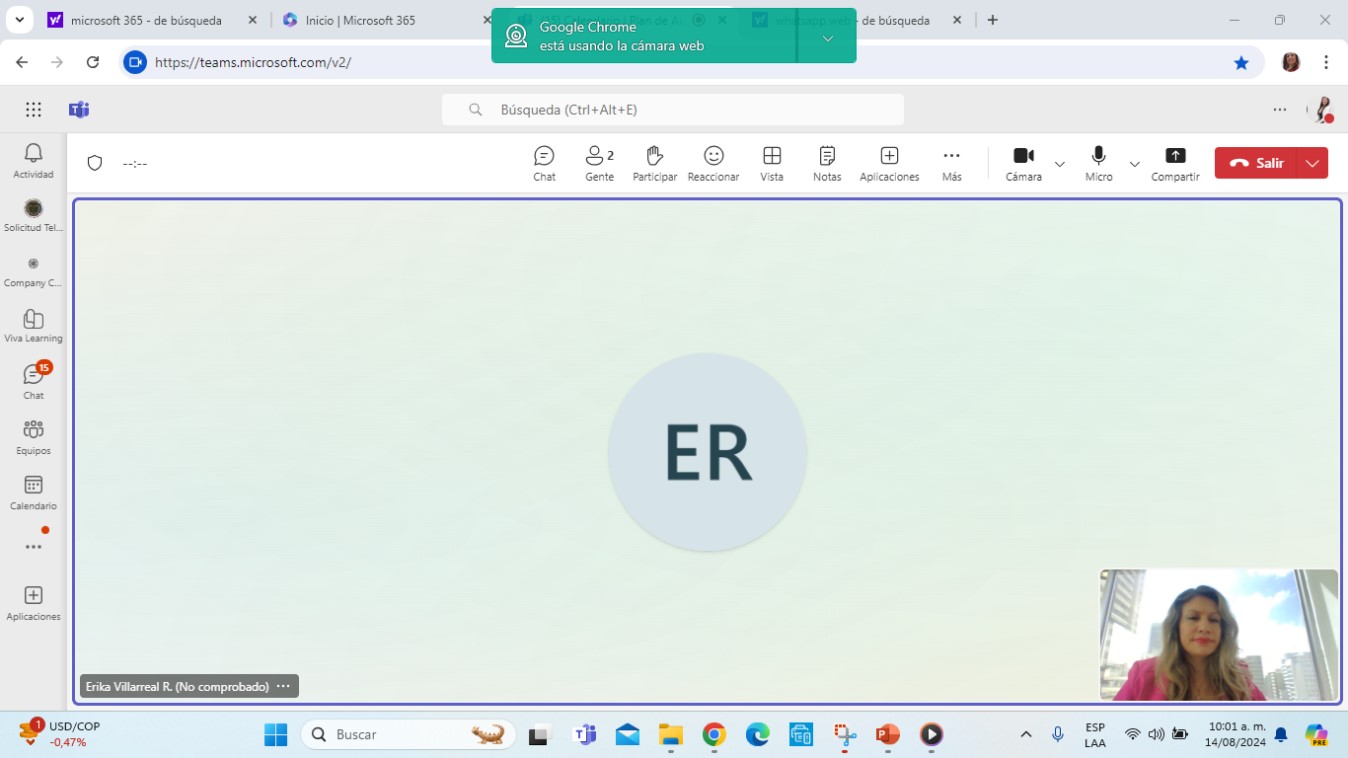This screenshot has width=1348, height=758.
Task: Expand the camera options arrow
Action: [1060, 164]
